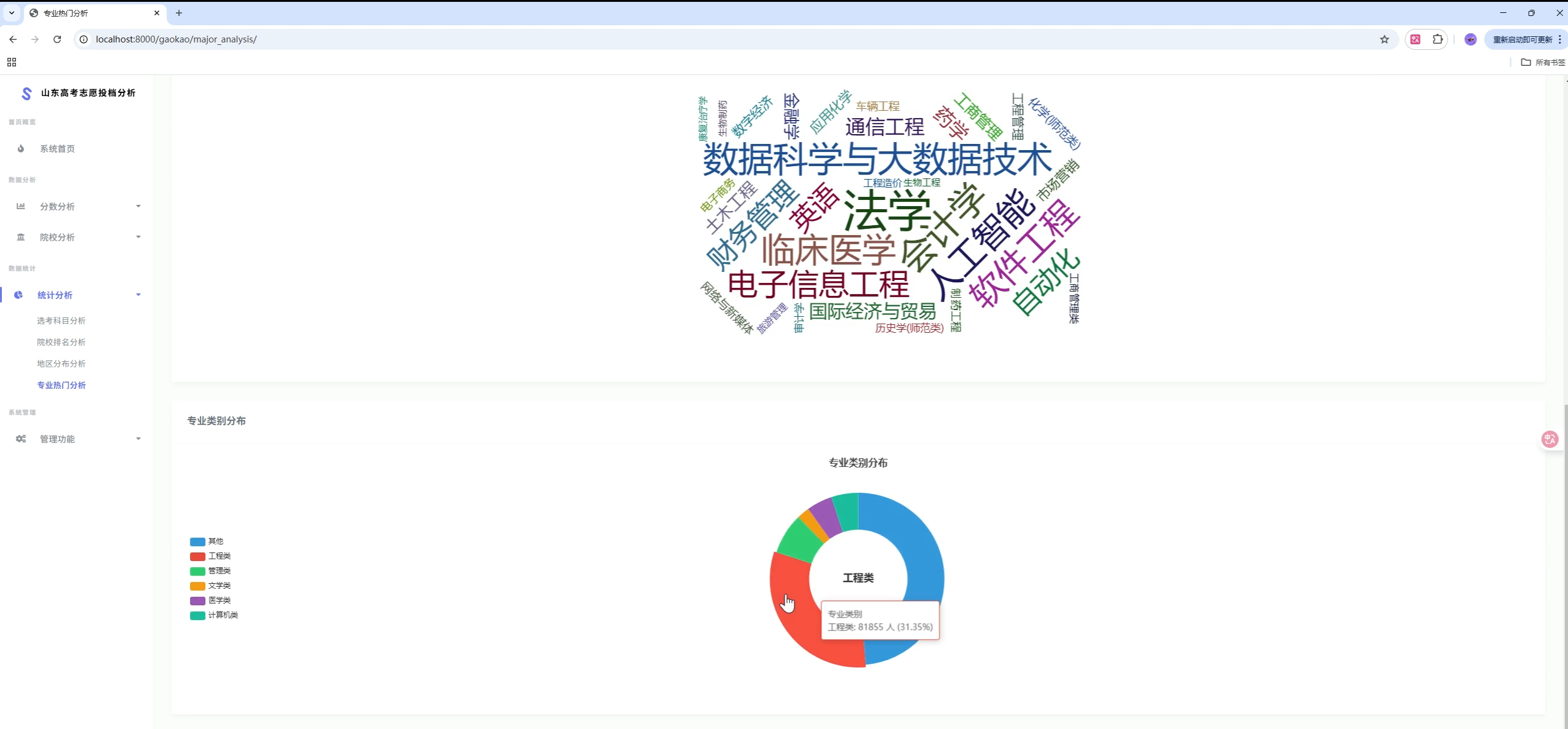The image size is (1568, 729).
Task: Click the green 管理类 donut segment
Action: [x=799, y=541]
